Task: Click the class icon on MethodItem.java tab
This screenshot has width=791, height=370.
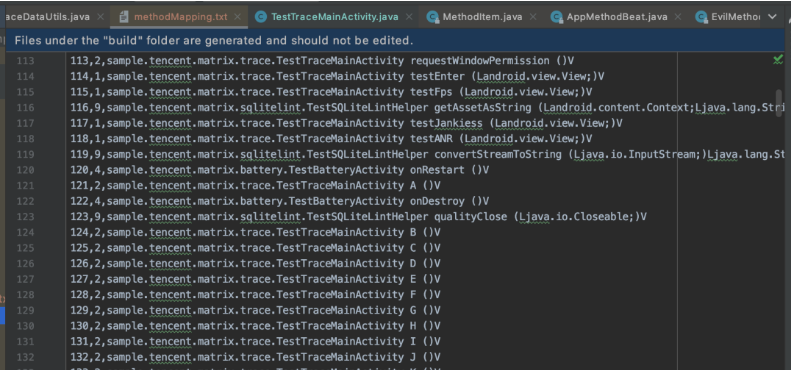Action: [432, 17]
